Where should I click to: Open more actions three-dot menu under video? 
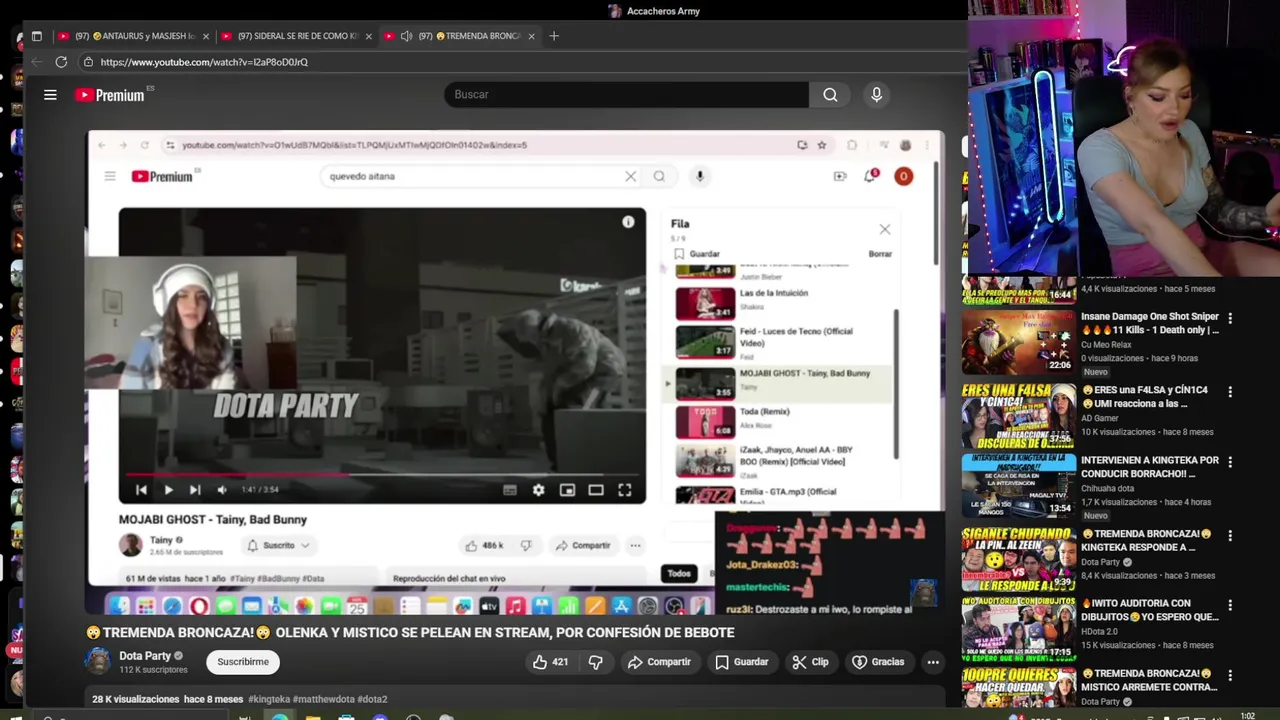[x=933, y=662]
